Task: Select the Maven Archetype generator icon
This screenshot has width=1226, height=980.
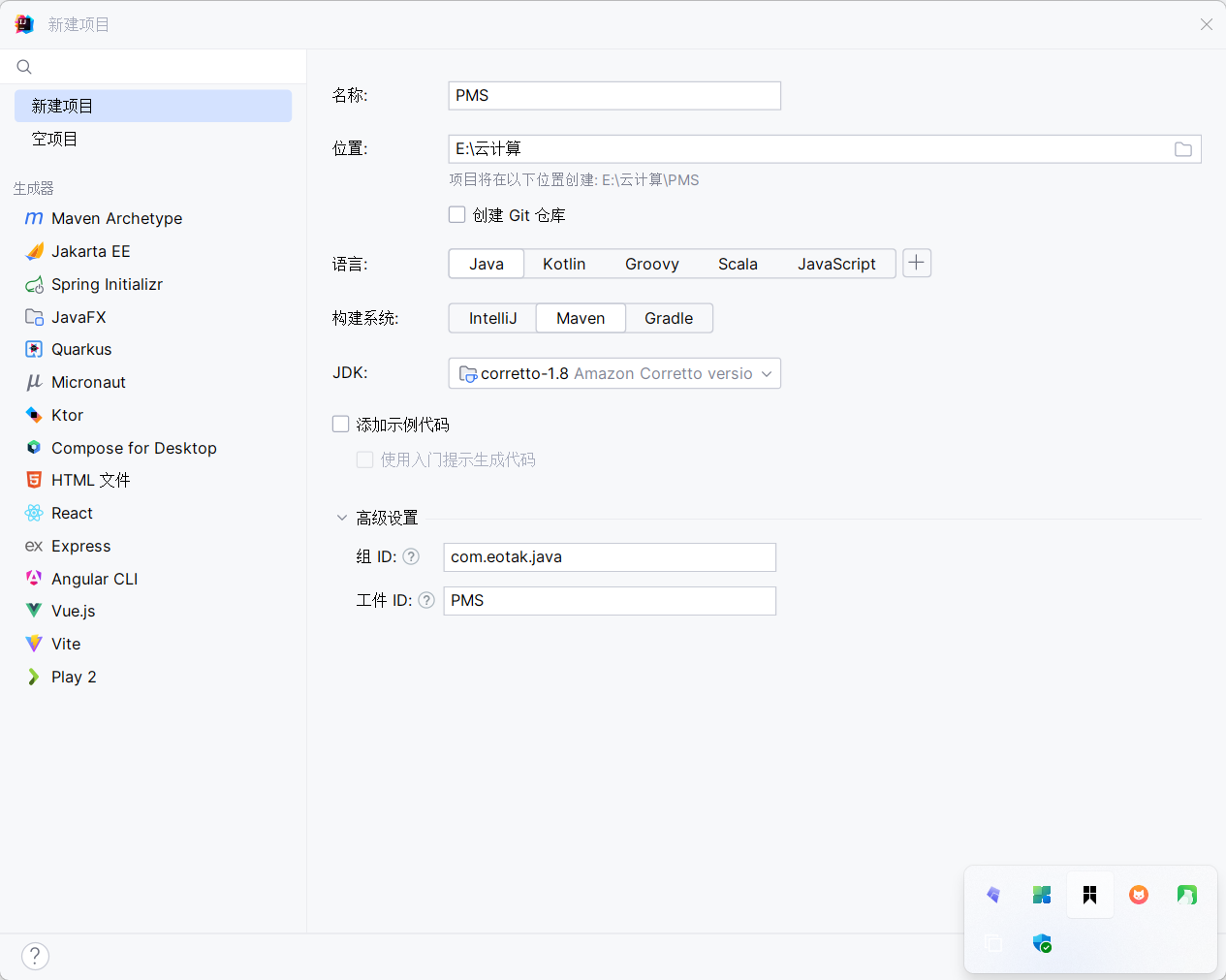Action: (x=34, y=218)
